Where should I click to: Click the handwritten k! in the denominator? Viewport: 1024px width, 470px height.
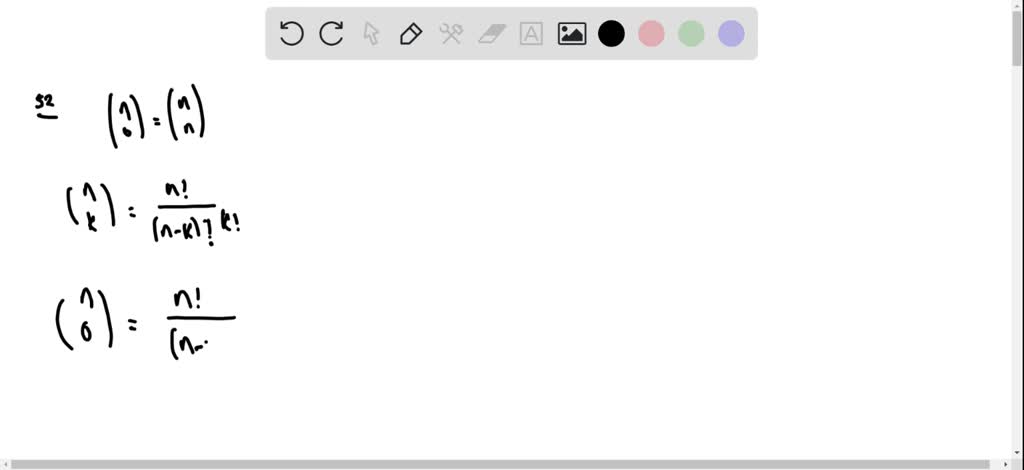(x=231, y=226)
